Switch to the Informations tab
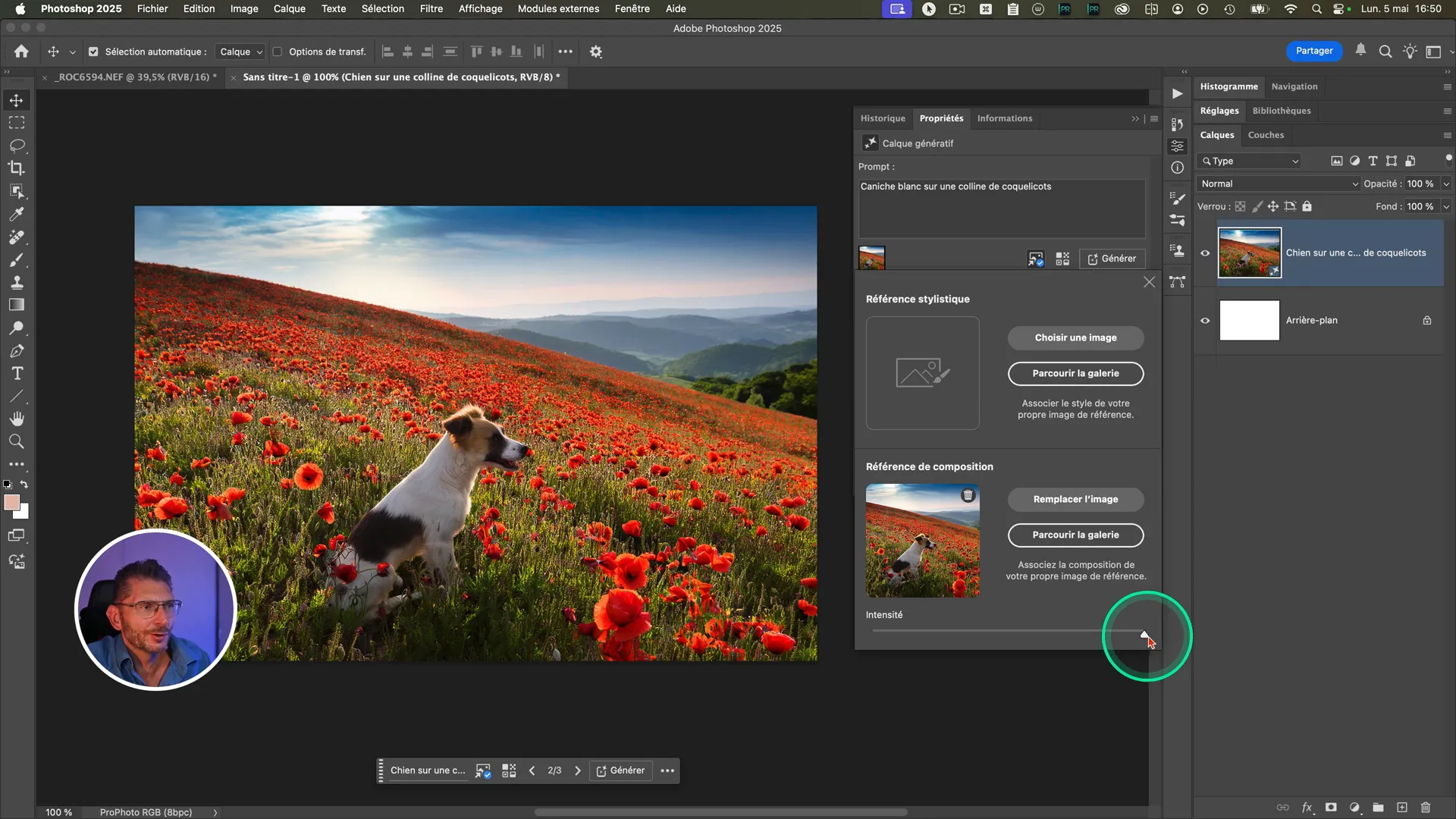Screen dimensions: 1456x819 (x=1004, y=118)
